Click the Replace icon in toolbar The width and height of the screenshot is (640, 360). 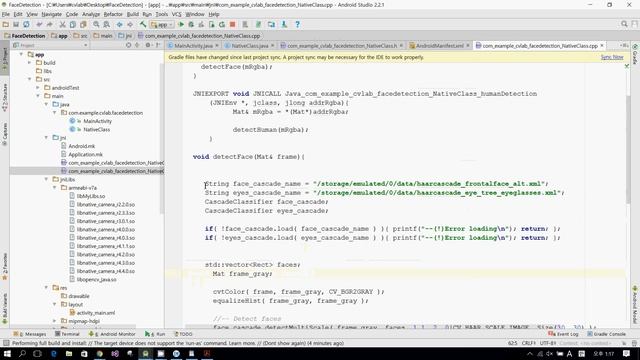click(107, 24)
